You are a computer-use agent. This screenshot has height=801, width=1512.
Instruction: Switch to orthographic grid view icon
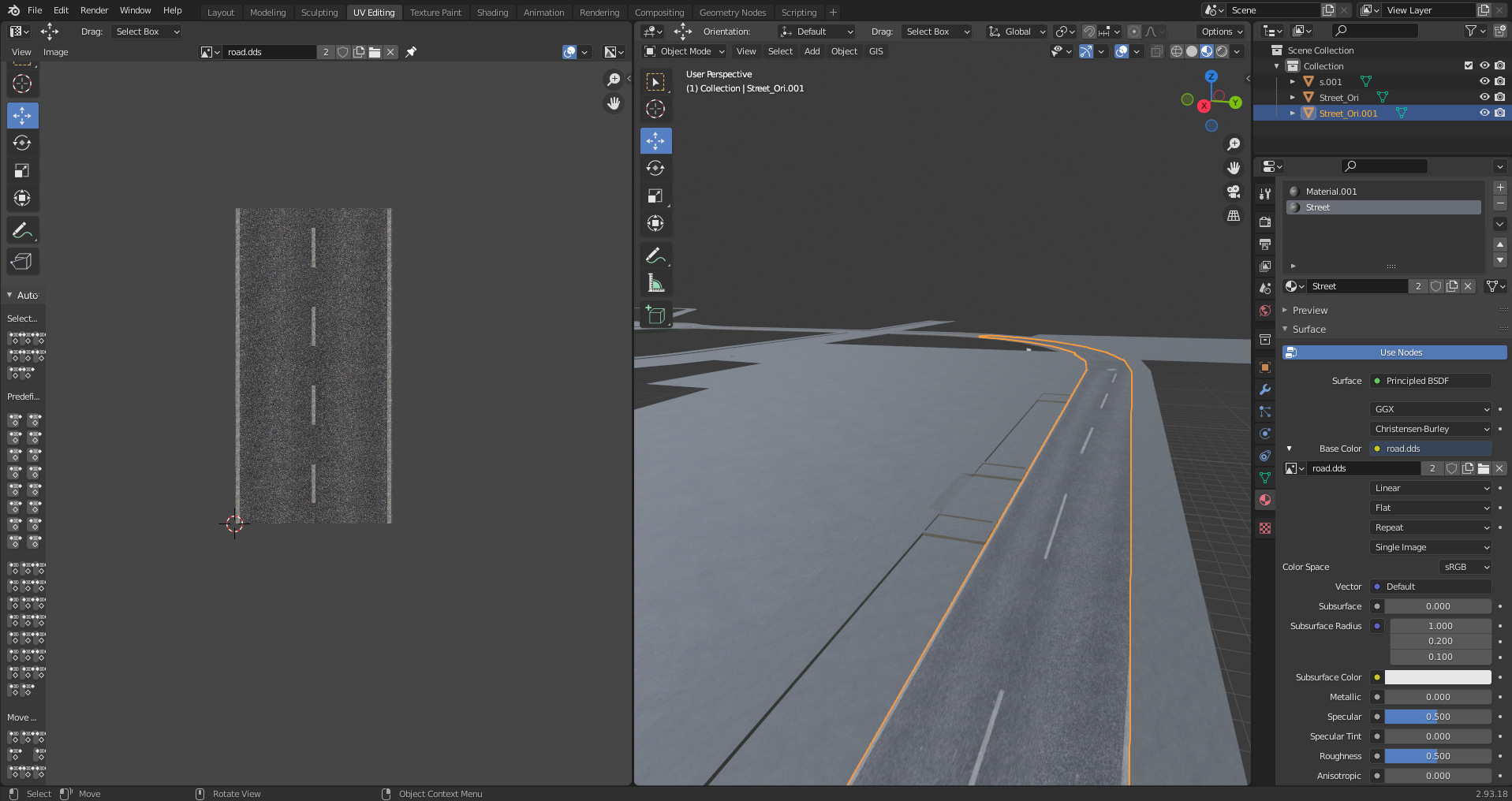click(1234, 215)
